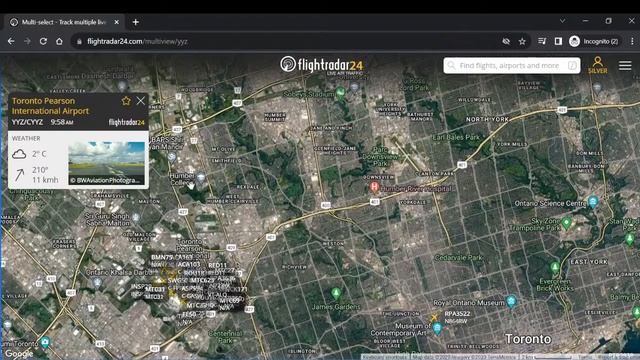This screenshot has width=640, height=360.
Task: Click the Museum of Contemporary Art marker
Action: (x=437, y=328)
